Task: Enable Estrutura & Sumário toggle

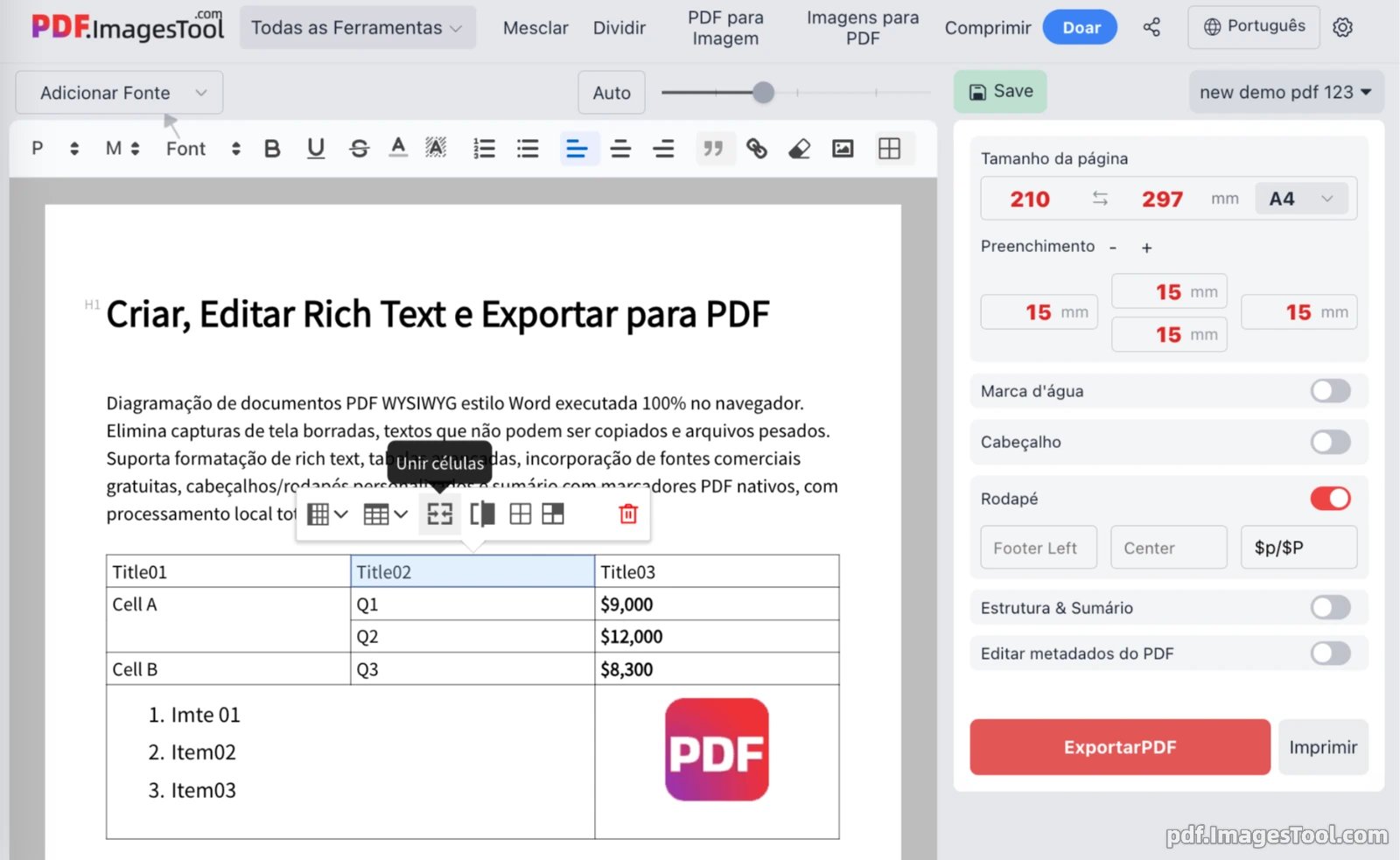Action: pos(1330,607)
